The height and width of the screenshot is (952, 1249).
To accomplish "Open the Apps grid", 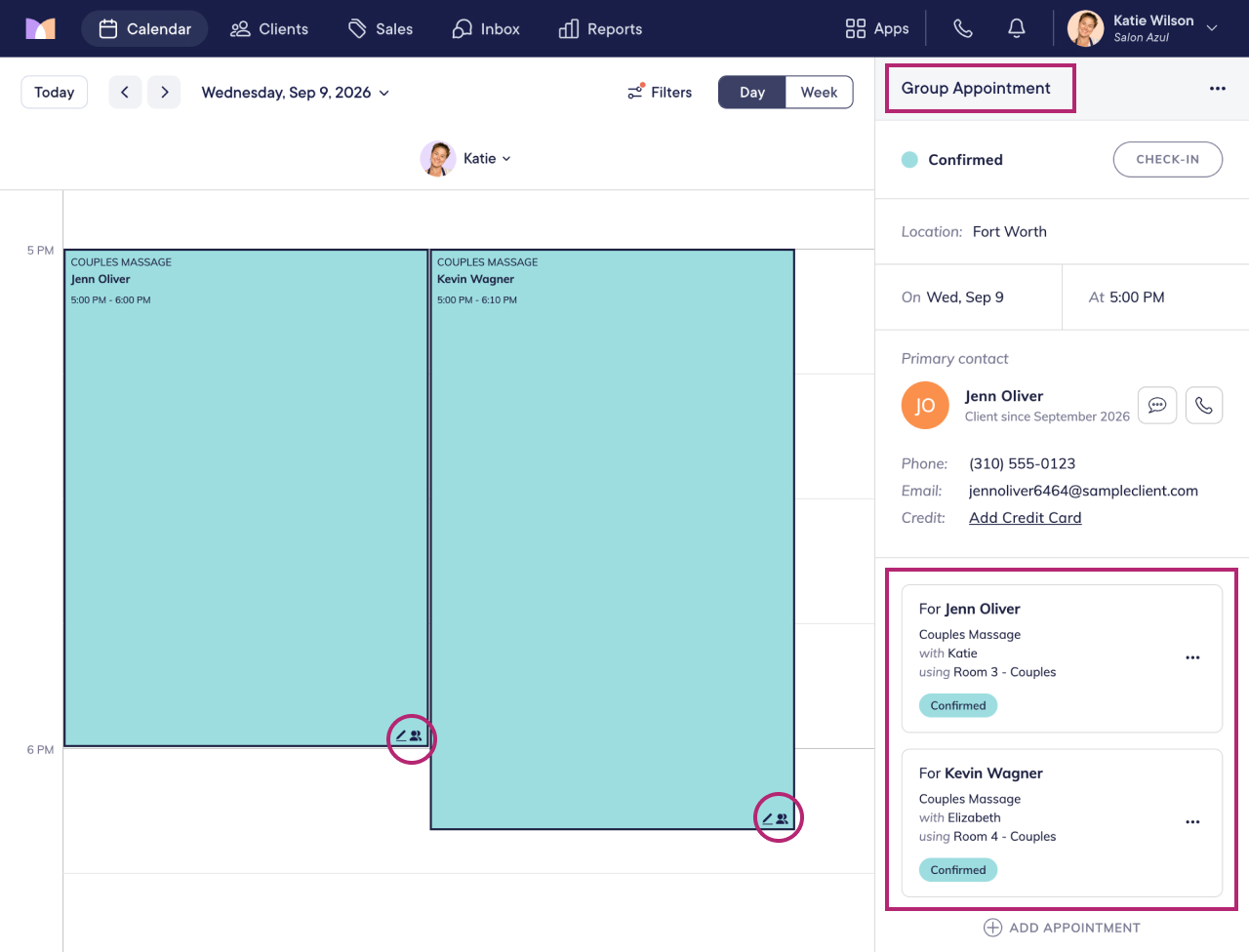I will tap(877, 28).
